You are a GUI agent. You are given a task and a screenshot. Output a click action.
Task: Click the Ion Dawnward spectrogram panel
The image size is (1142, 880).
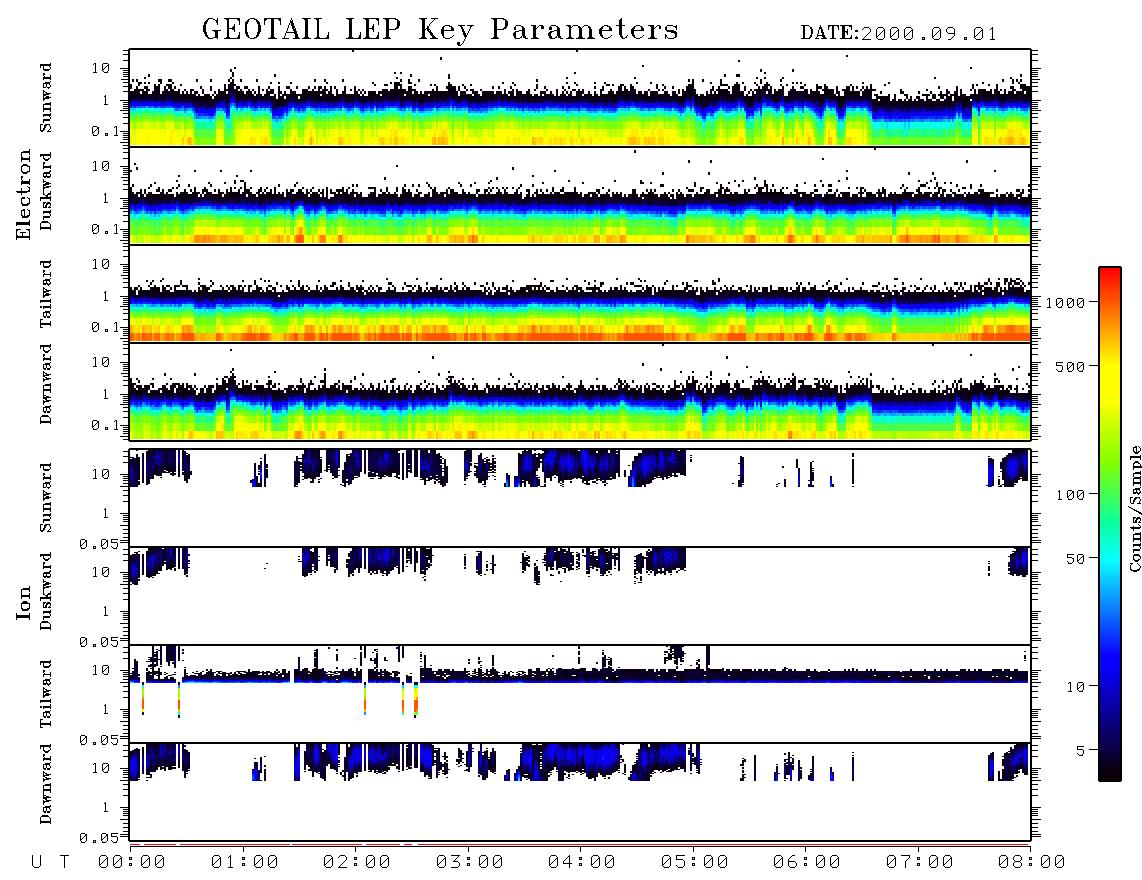pyautogui.click(x=580, y=791)
